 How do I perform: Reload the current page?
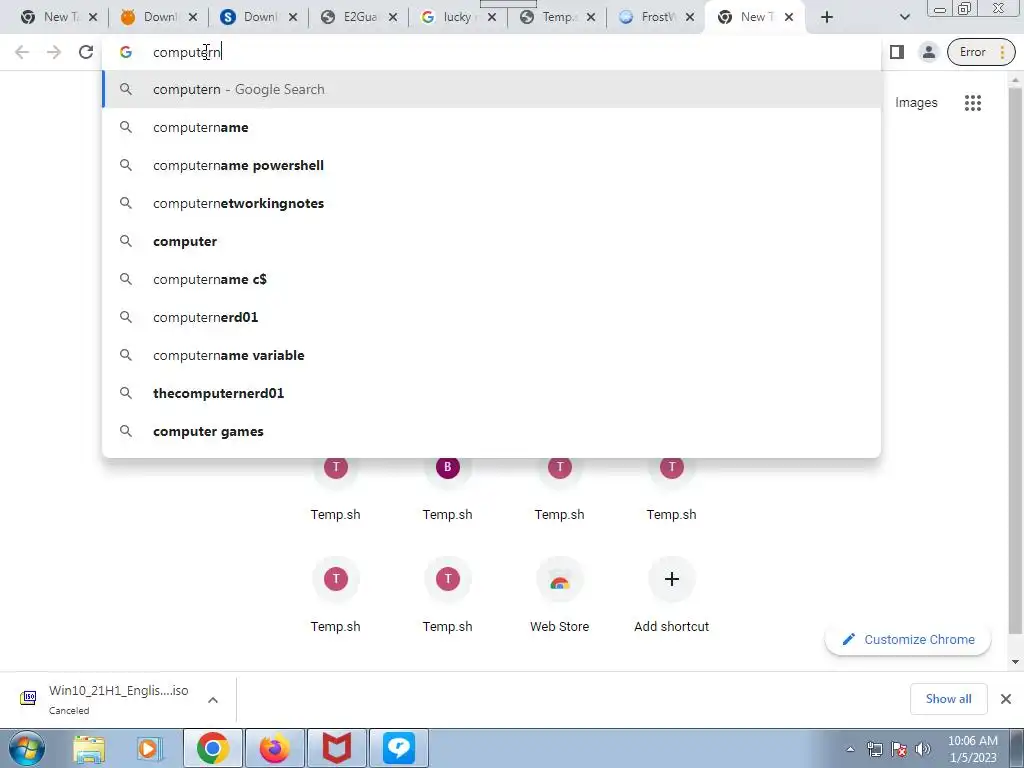tap(86, 52)
